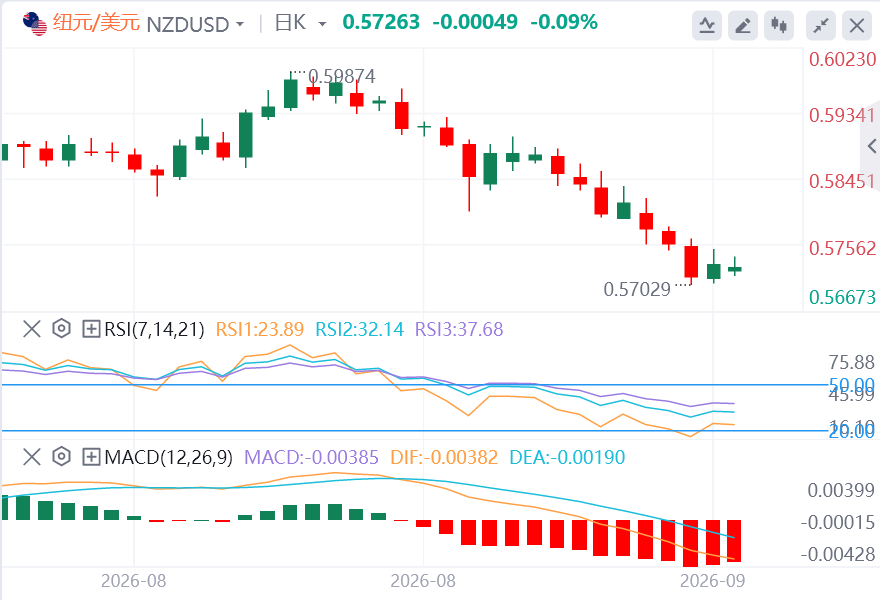The image size is (880, 600).
Task: Open the indicator line chart tool
Action: pyautogui.click(x=707, y=25)
